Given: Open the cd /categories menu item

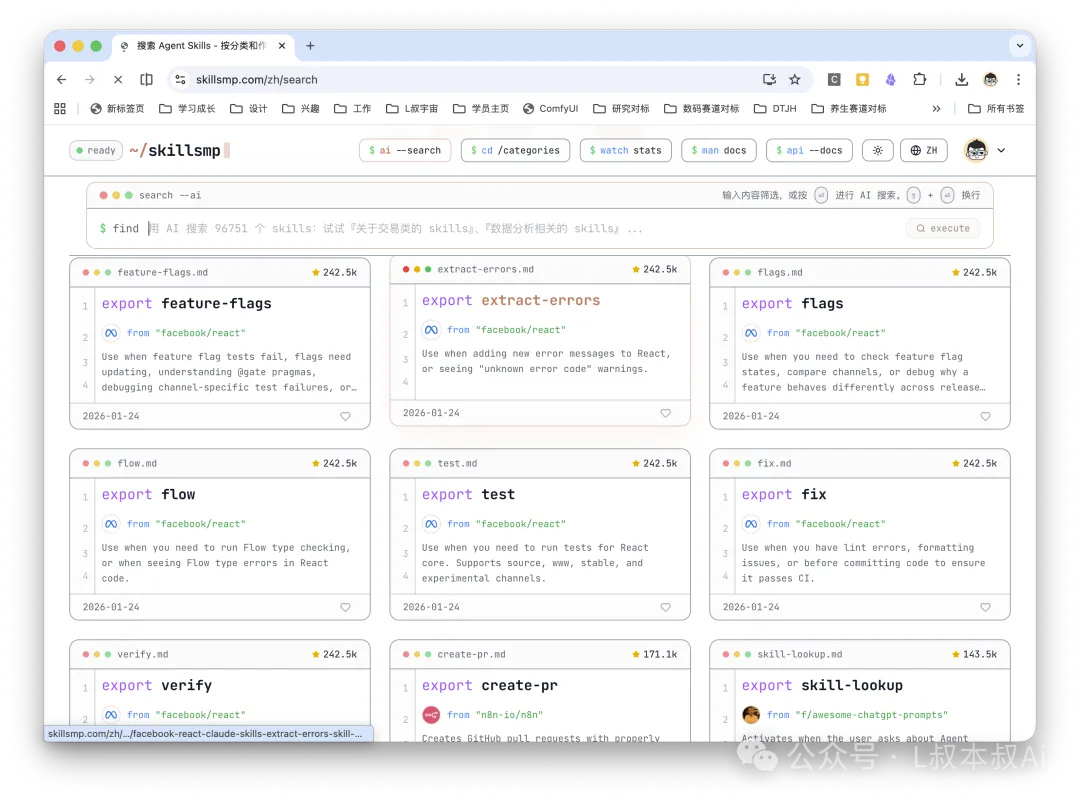Looking at the screenshot, I should click(x=516, y=150).
